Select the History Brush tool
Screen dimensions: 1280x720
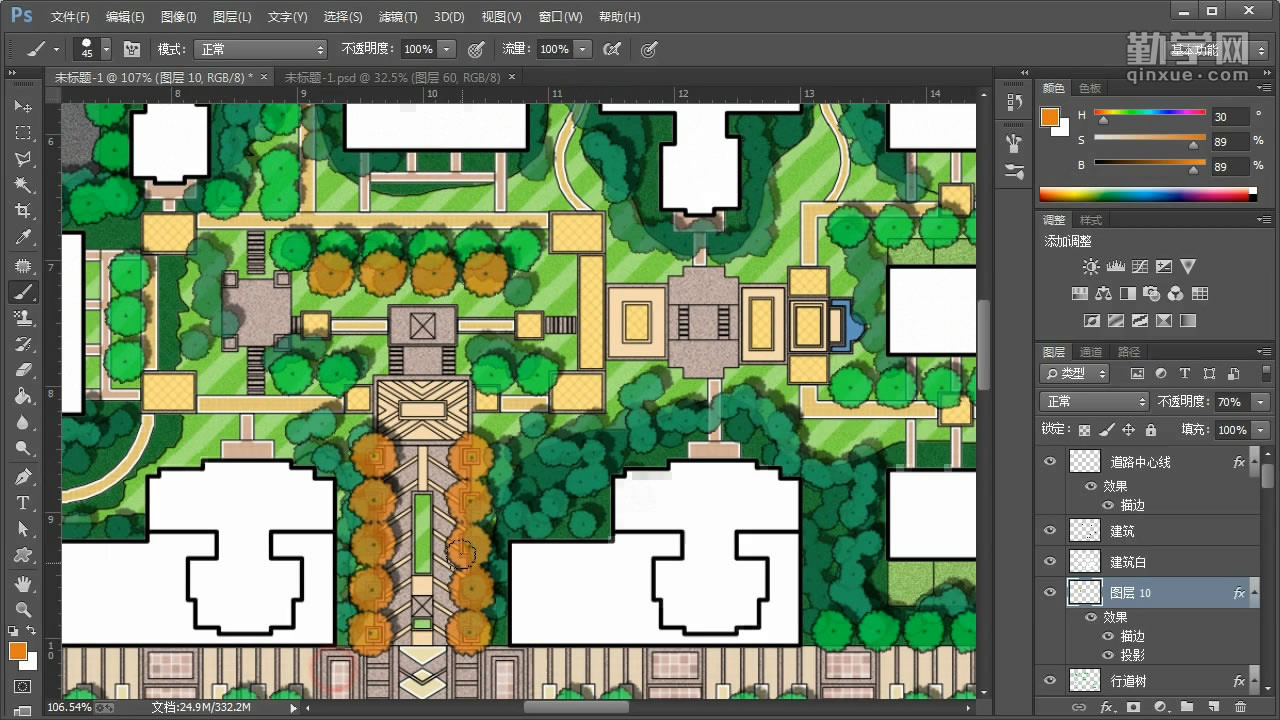tap(22, 344)
